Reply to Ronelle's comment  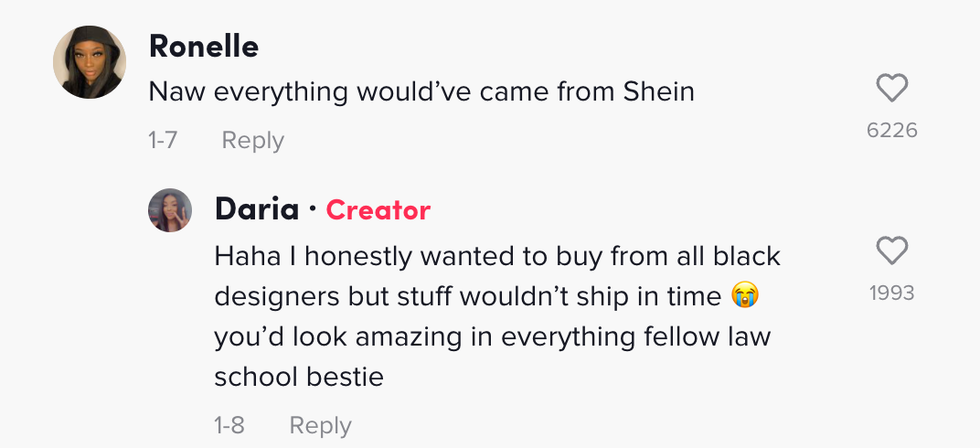tap(252, 141)
